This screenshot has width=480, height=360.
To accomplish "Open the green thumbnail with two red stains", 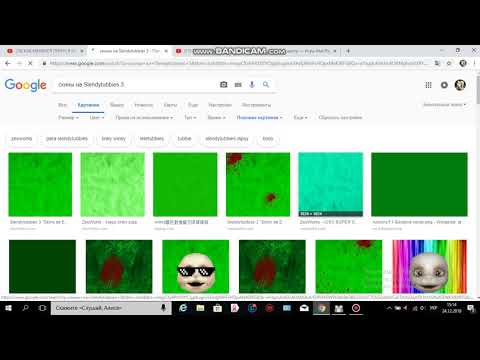I will [x=258, y=184].
